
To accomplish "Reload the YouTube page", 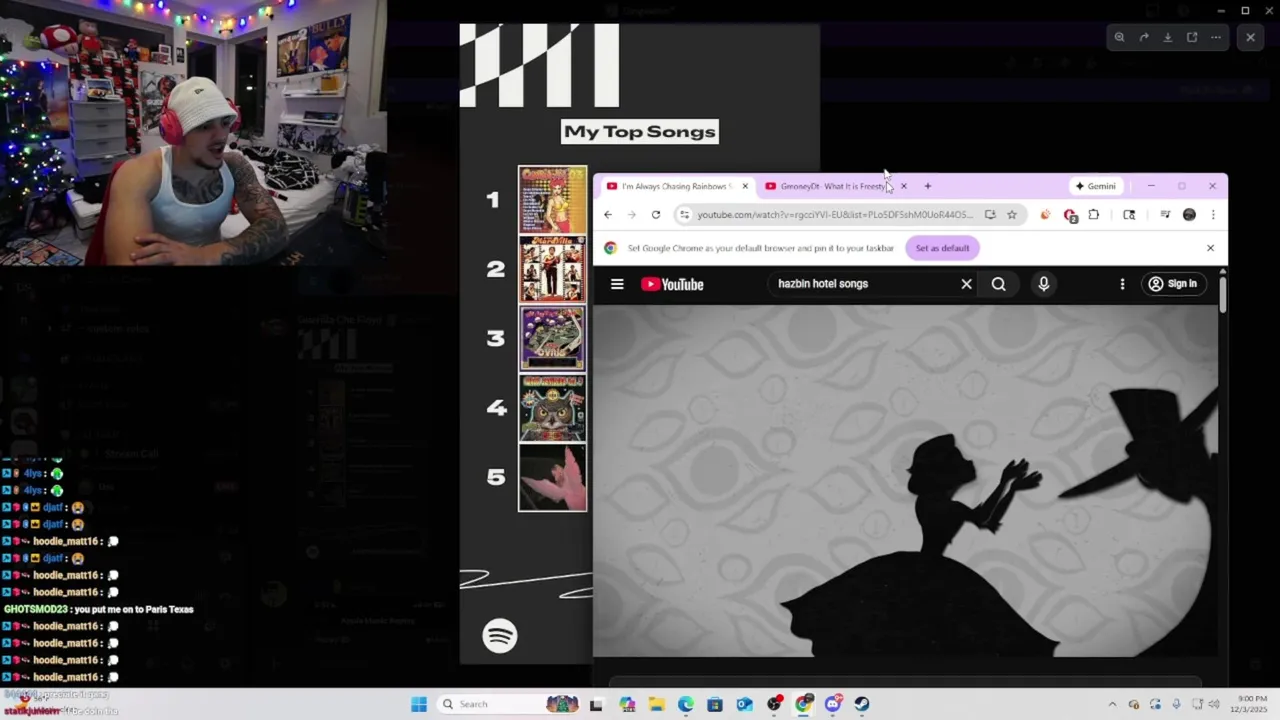I will tap(656, 215).
